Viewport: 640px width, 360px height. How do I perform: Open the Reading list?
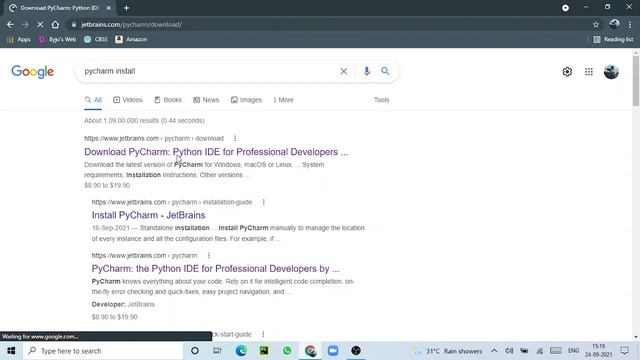point(613,39)
